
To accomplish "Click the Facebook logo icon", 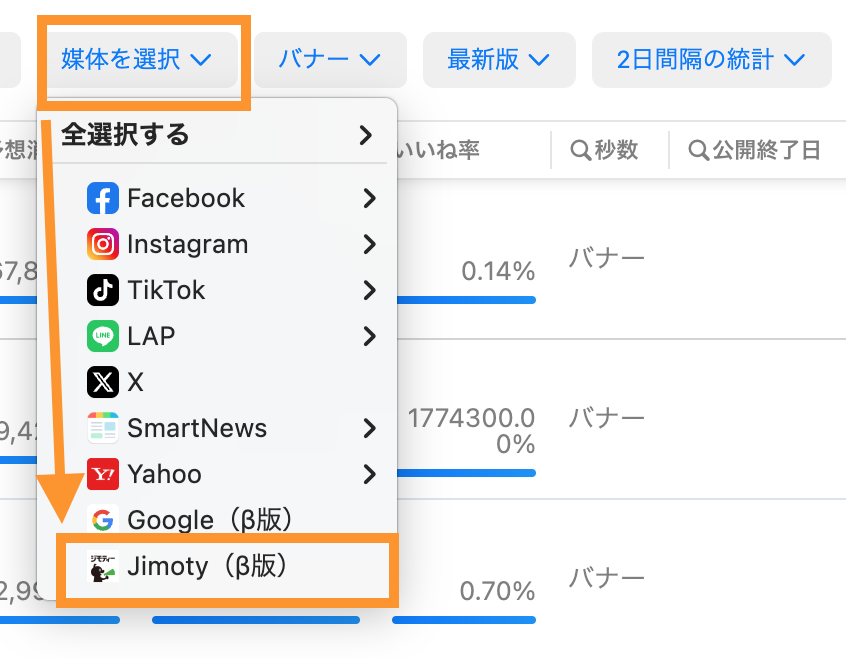I will (x=102, y=198).
